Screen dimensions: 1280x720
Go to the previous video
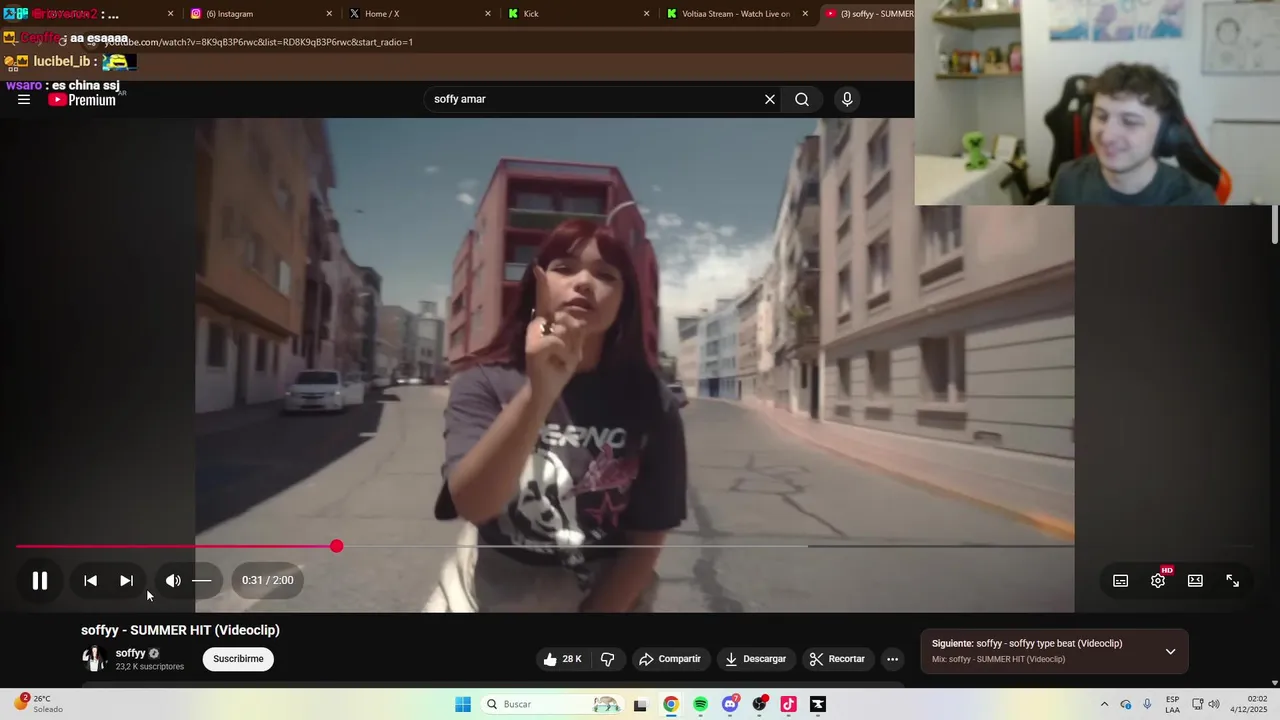tap(90, 580)
